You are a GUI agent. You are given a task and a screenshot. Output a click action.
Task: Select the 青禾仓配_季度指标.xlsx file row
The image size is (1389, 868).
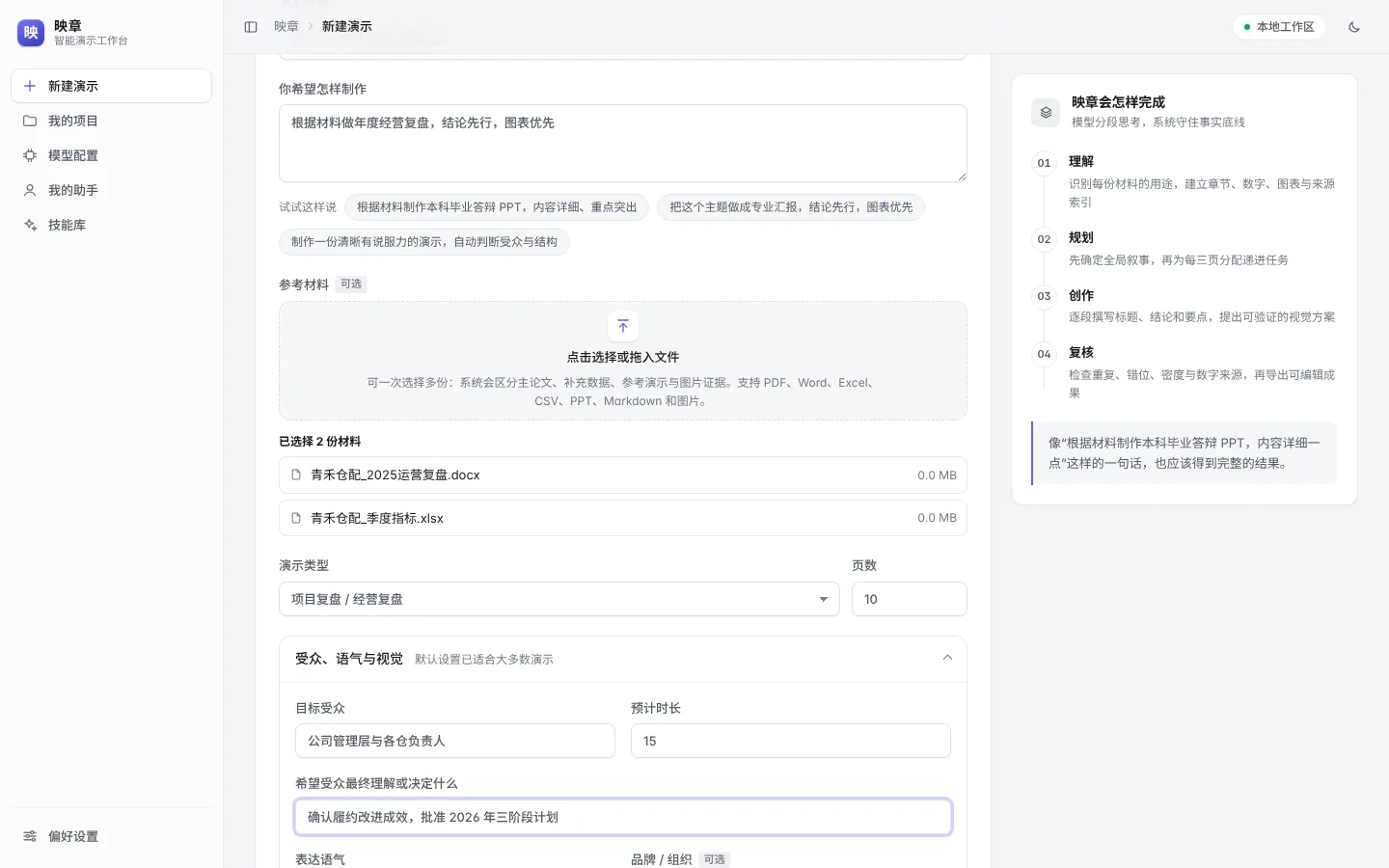pos(623,518)
